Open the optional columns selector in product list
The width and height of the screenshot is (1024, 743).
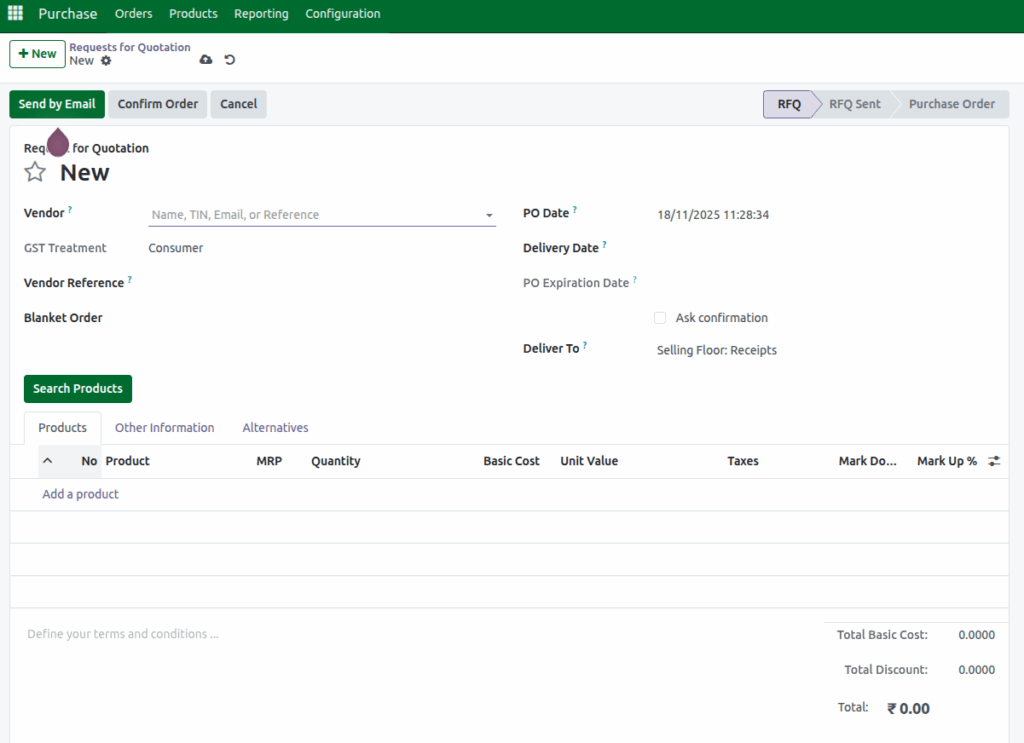[993, 461]
